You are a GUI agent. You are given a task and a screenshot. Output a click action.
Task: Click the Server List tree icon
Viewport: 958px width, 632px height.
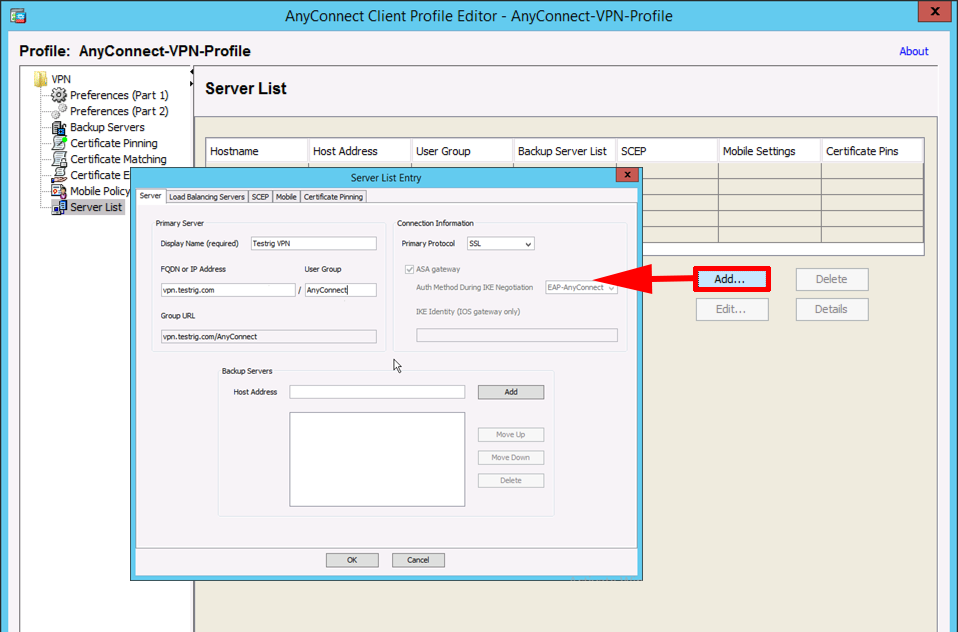point(59,207)
